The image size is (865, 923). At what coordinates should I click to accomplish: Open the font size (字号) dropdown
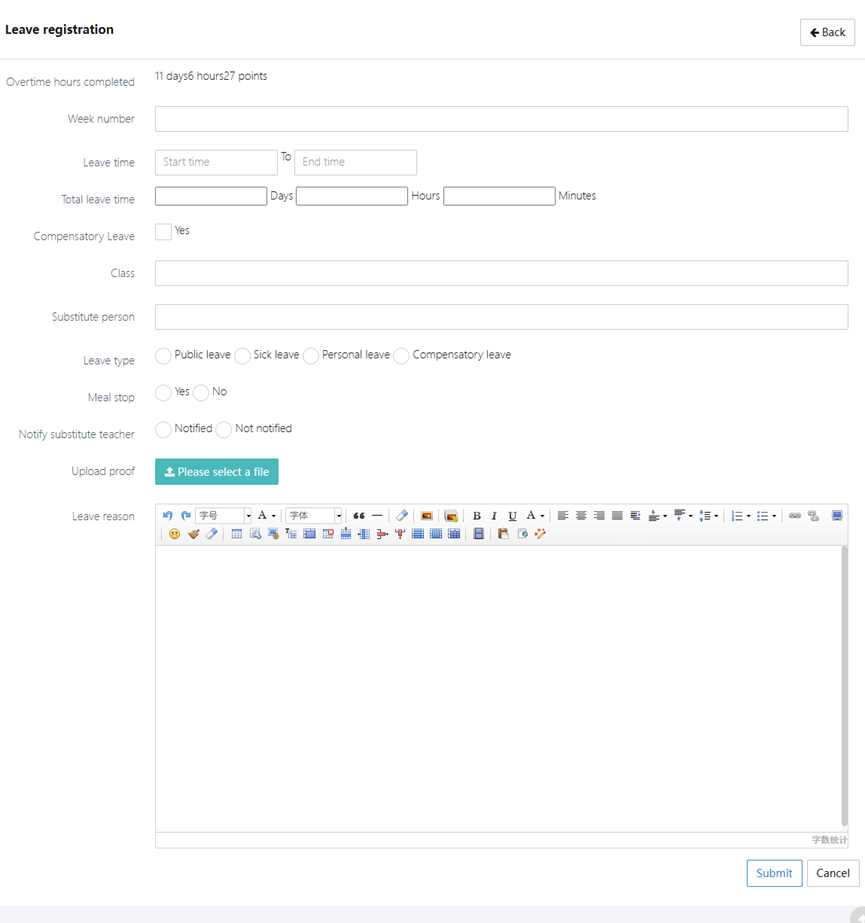point(248,516)
